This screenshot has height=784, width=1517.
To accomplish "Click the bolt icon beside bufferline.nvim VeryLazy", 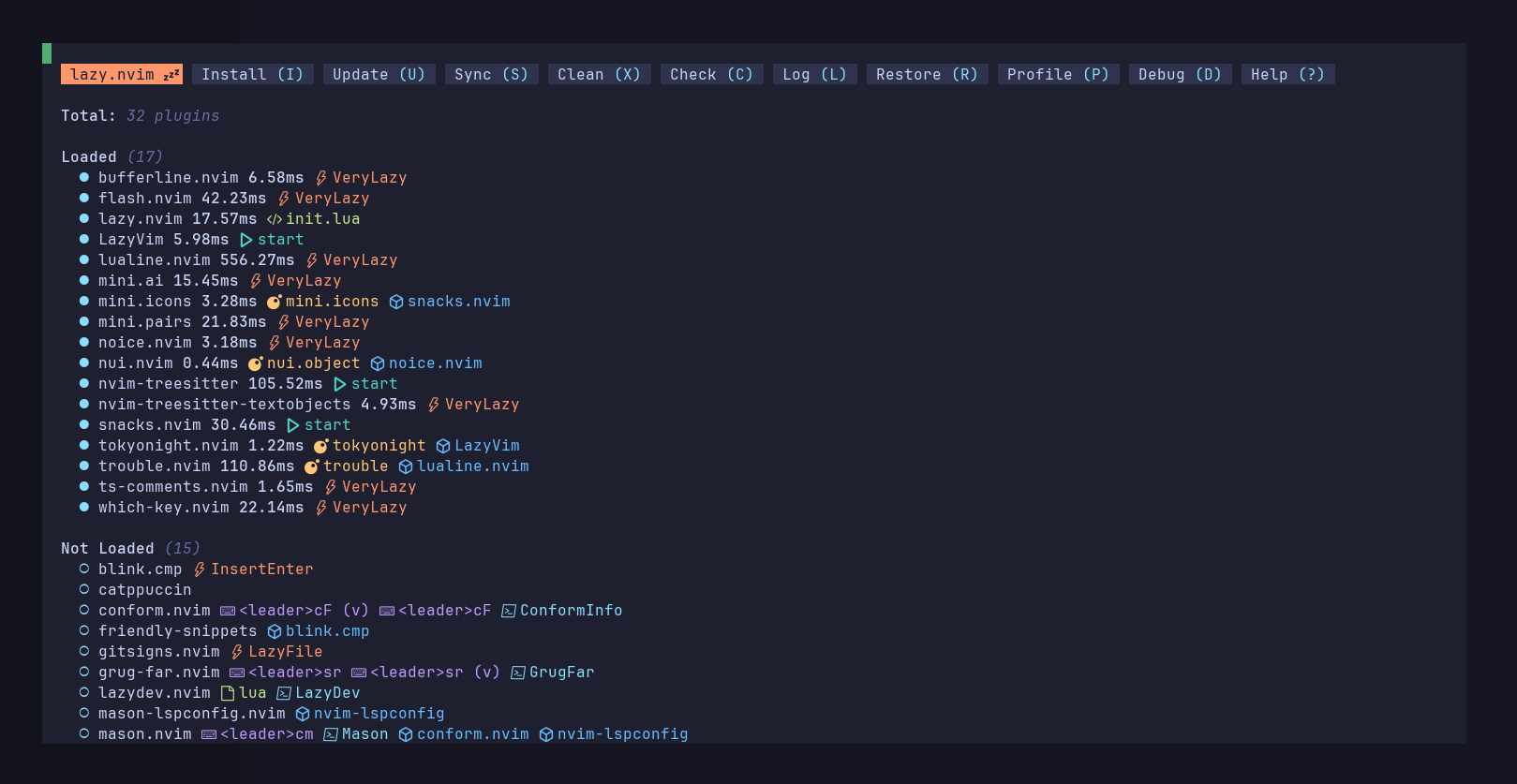I will tap(321, 178).
